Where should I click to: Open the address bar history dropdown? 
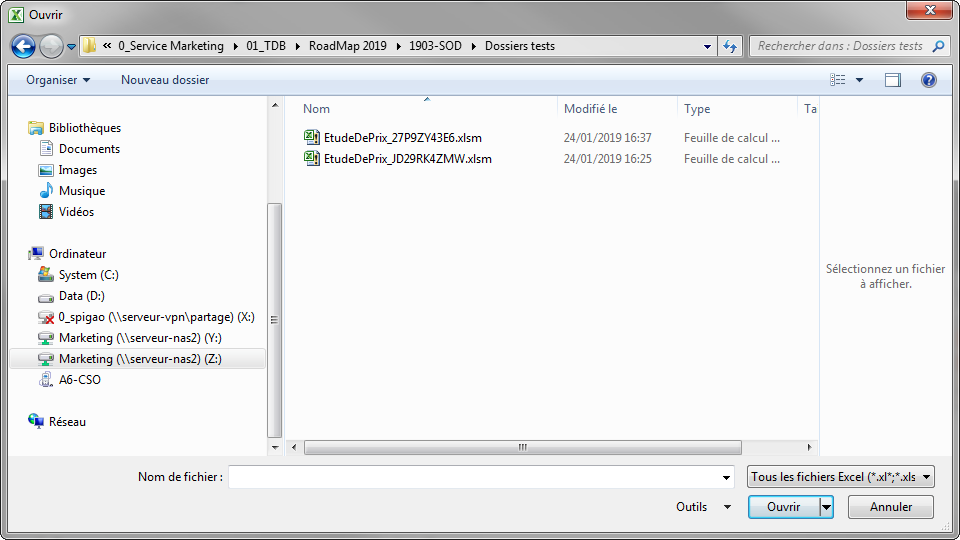click(x=707, y=47)
